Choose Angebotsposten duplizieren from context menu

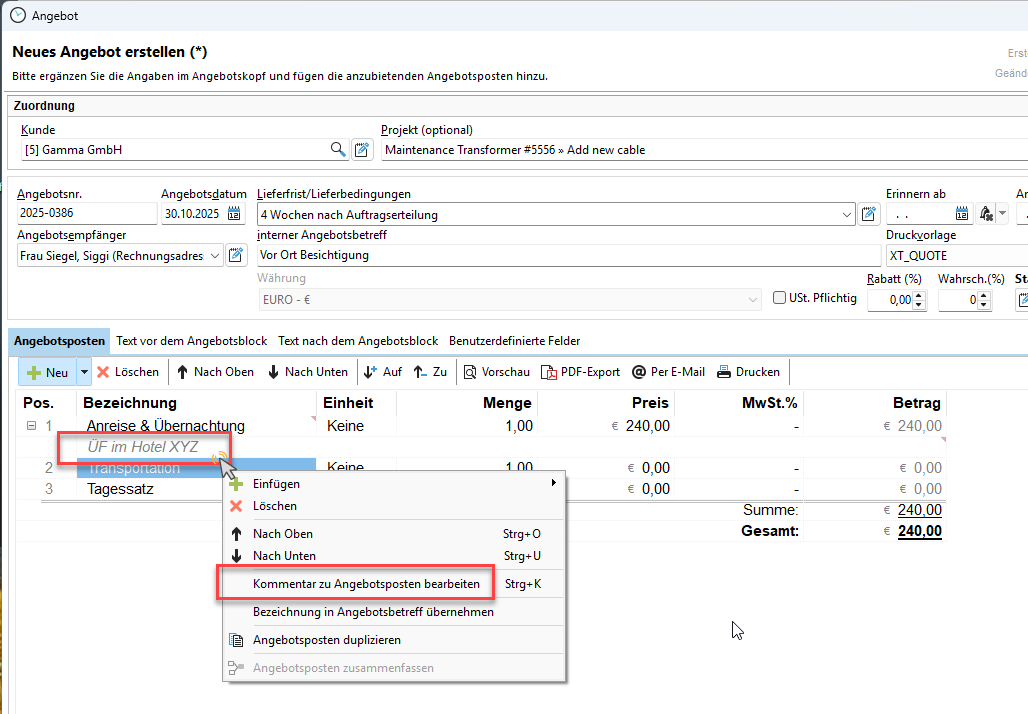pos(326,640)
